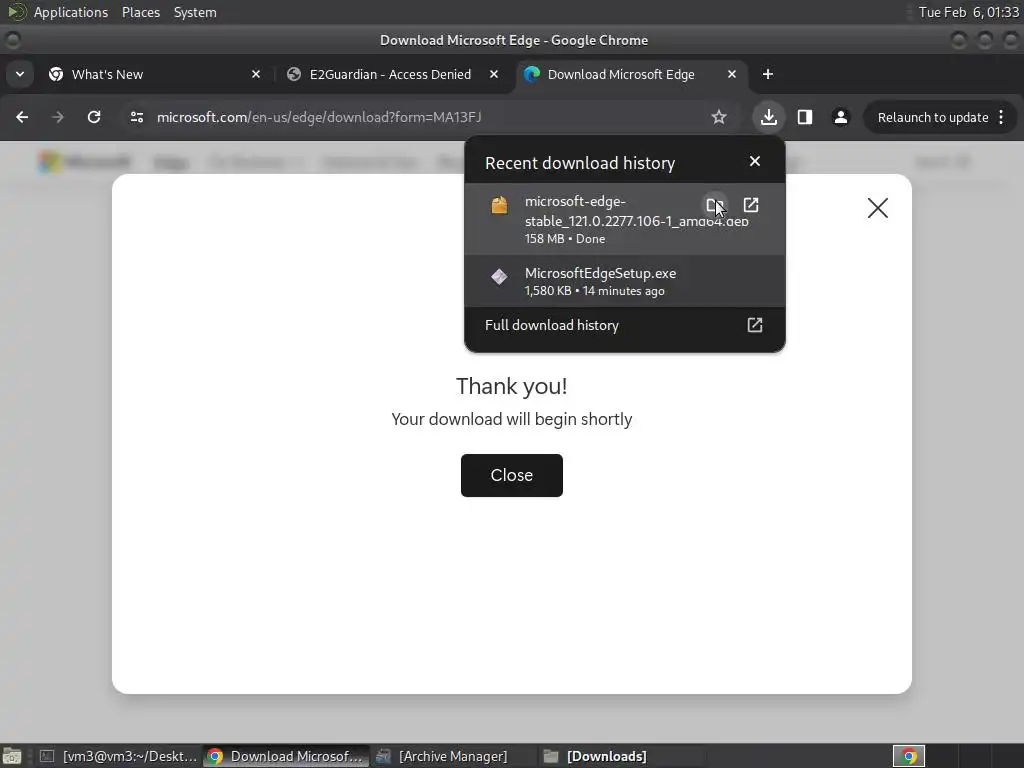This screenshot has height=768, width=1024.
Task: Reload the Microsoft Edge download page
Action: [94, 117]
